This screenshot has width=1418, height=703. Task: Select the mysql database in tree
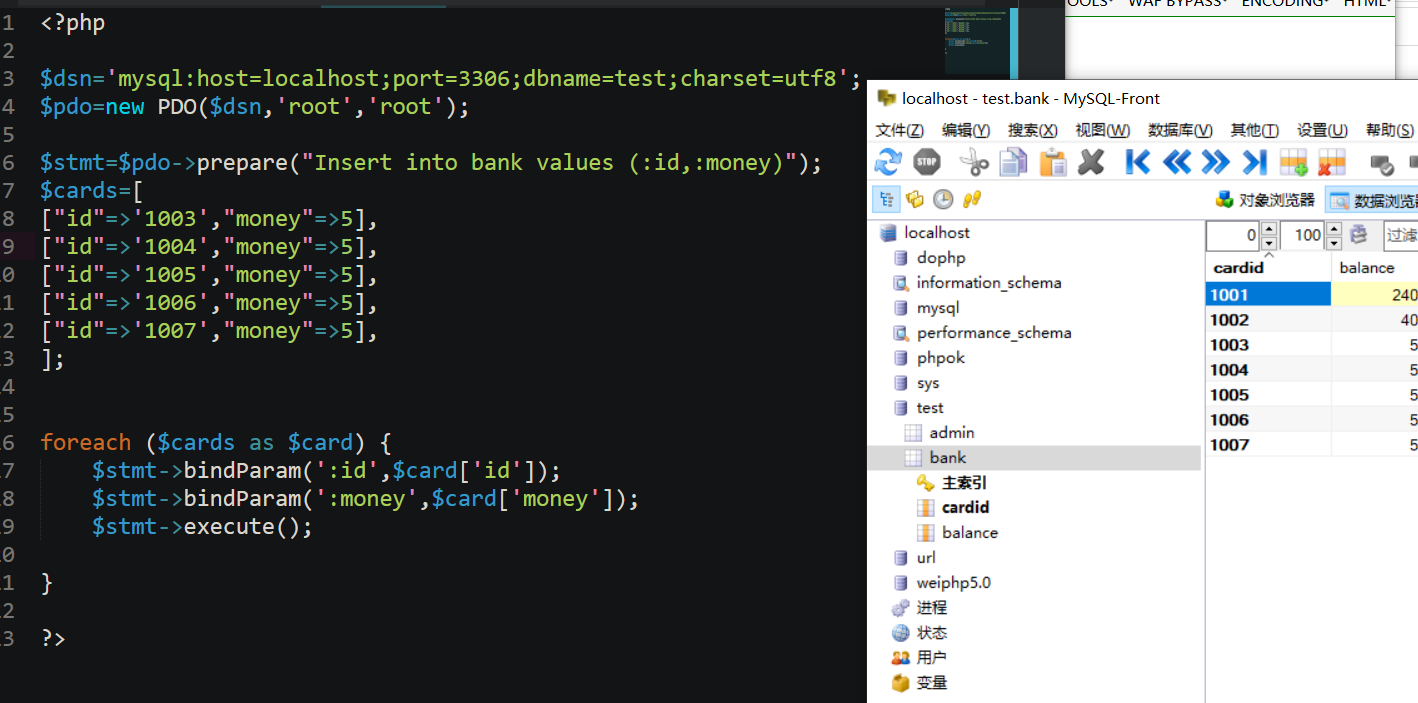[x=938, y=307]
